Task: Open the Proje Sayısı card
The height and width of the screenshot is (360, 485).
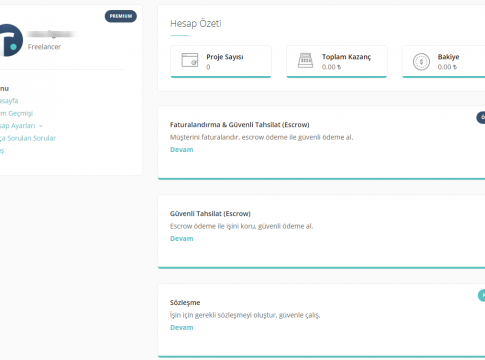Action: pos(221,62)
